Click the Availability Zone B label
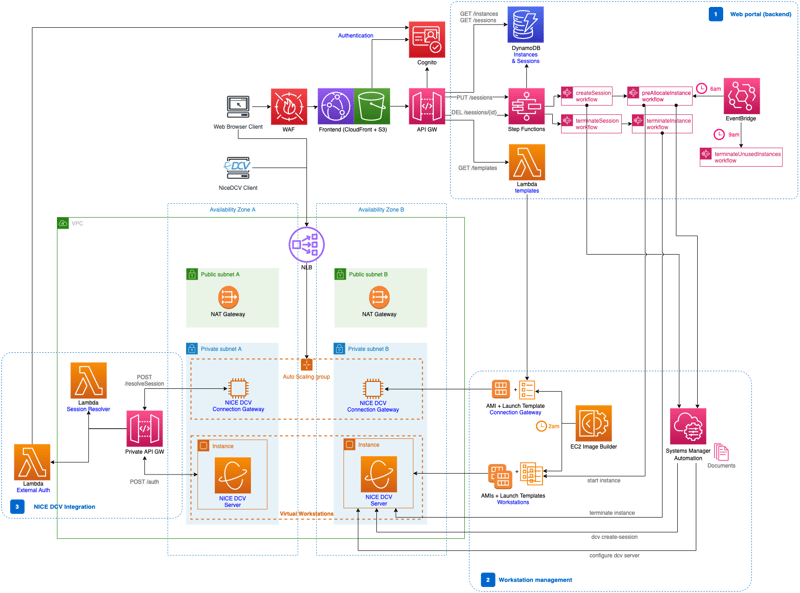 [381, 210]
